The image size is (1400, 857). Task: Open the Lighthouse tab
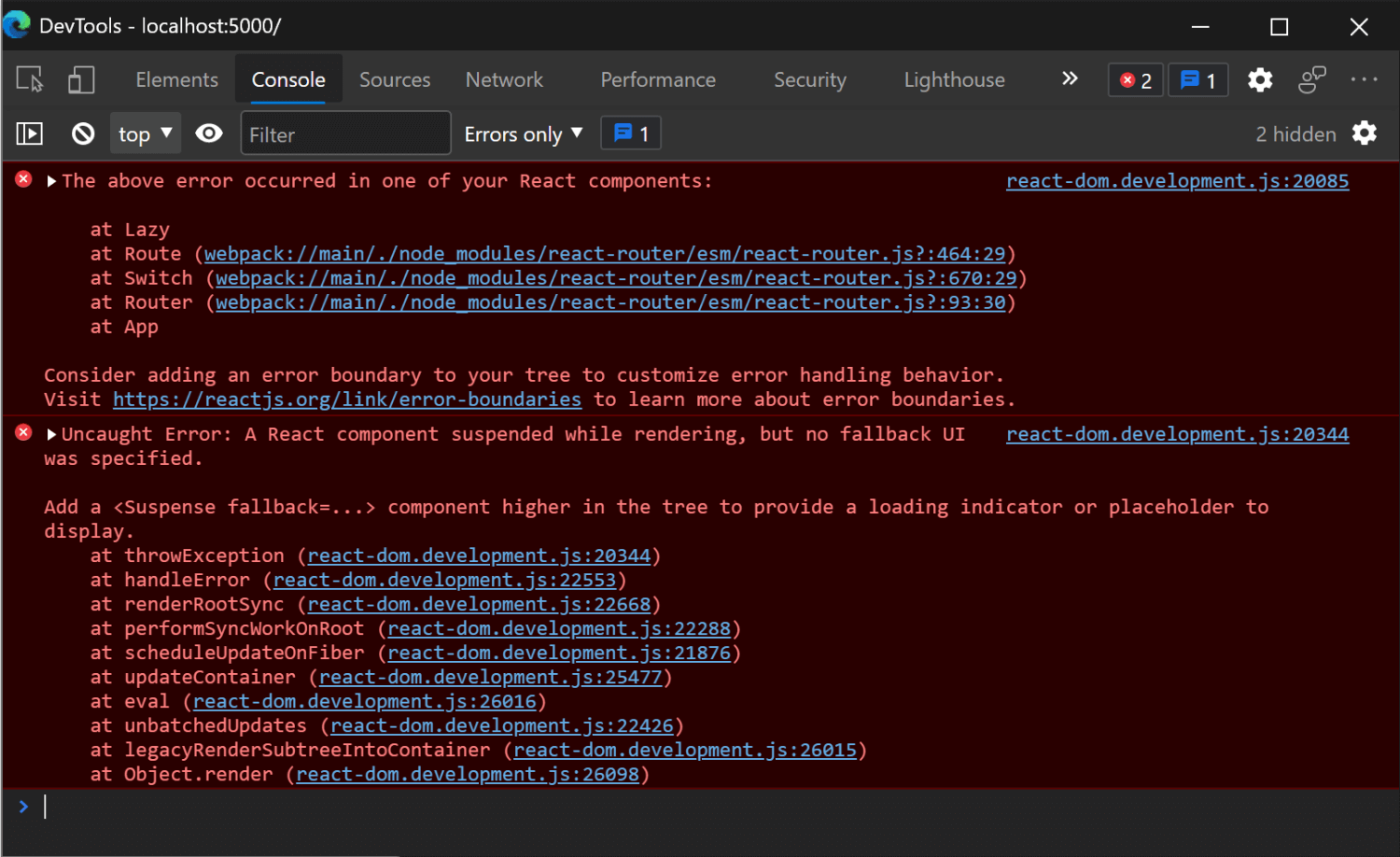pos(953,79)
